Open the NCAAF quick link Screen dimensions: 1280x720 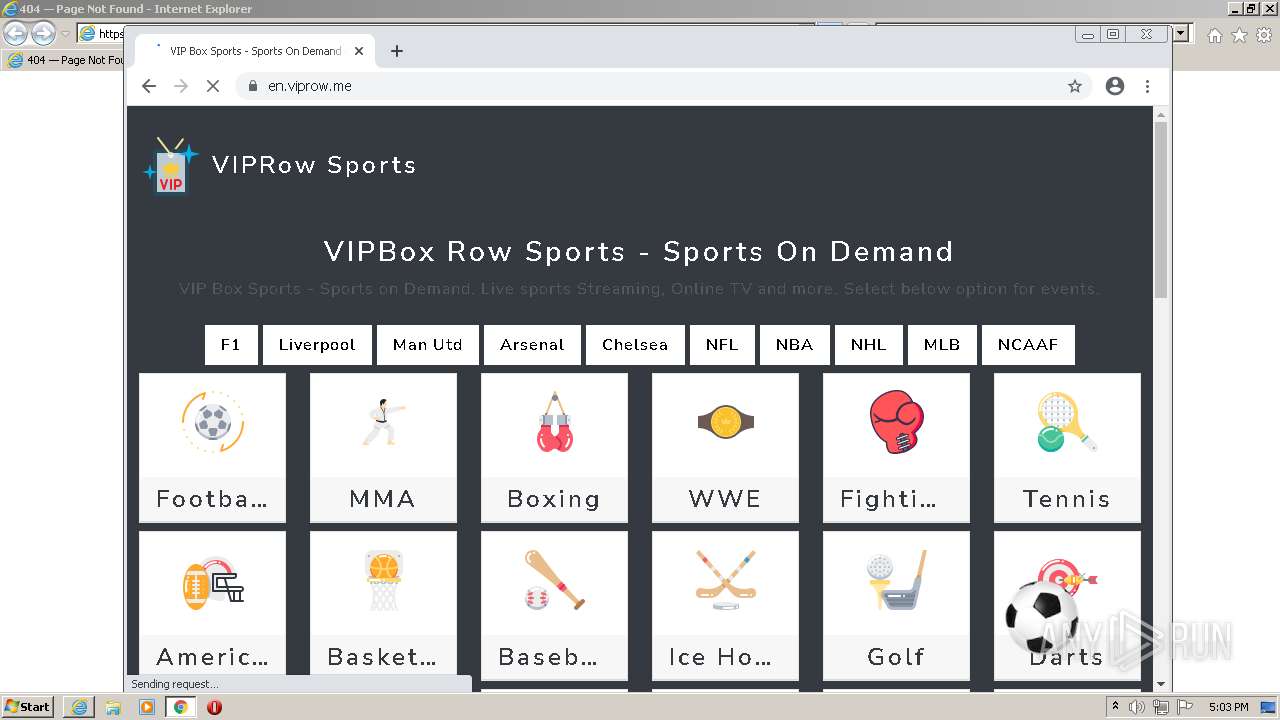point(1028,345)
